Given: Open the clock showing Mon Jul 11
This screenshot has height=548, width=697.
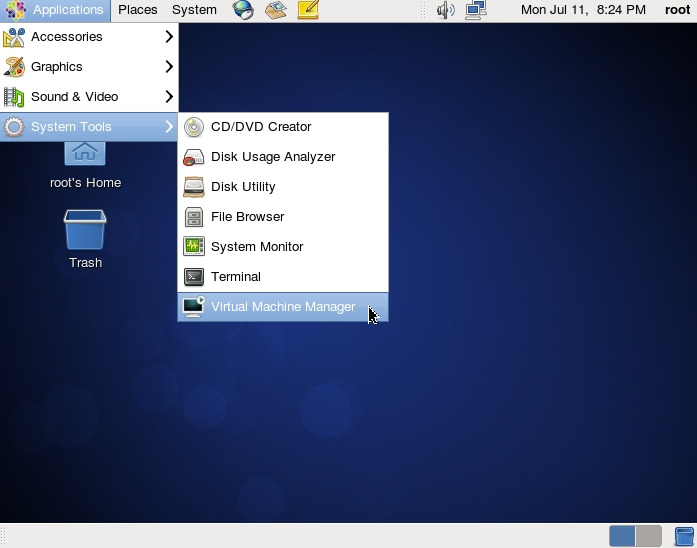Looking at the screenshot, I should tap(583, 10).
